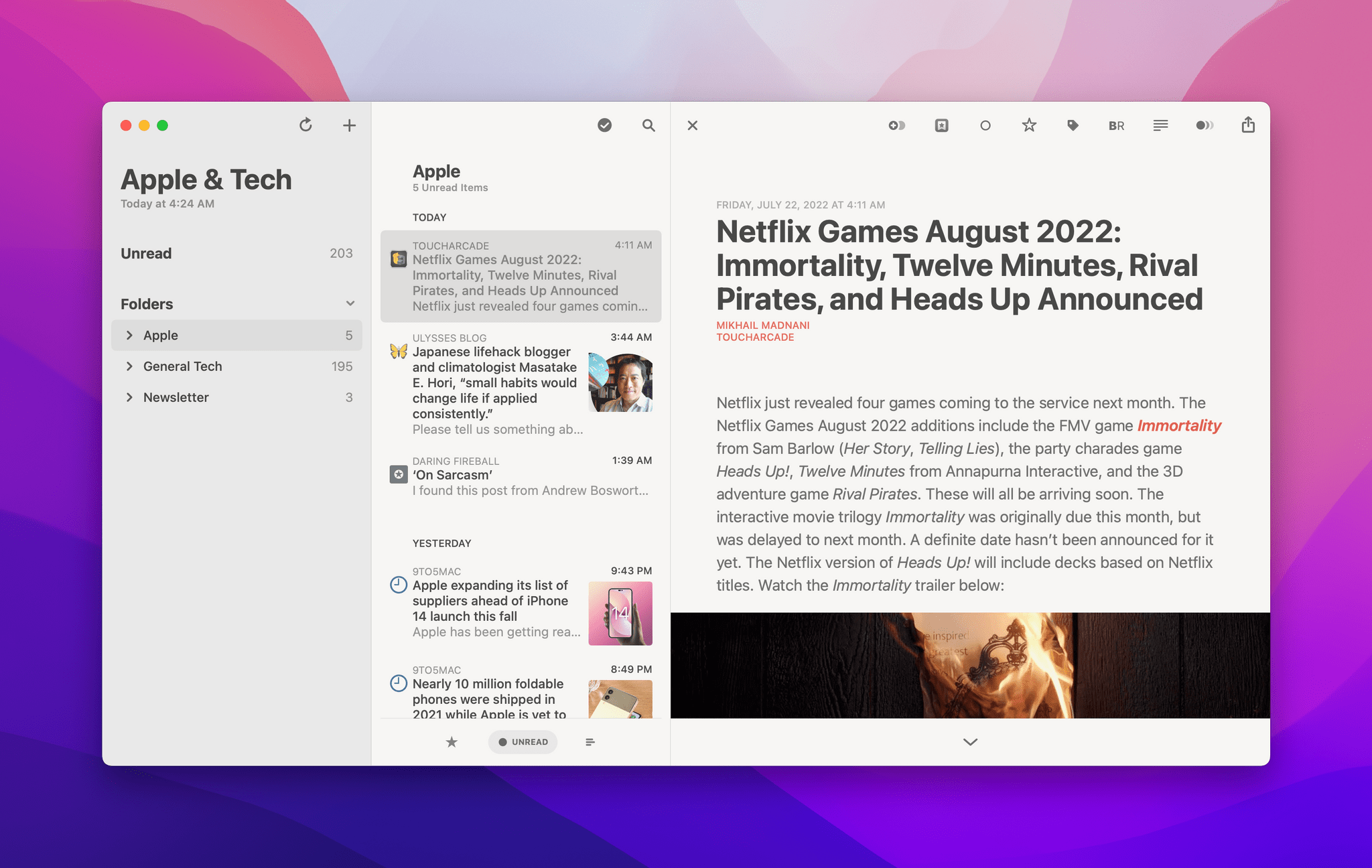
Task: Show all items with the lines filter icon
Action: click(590, 742)
